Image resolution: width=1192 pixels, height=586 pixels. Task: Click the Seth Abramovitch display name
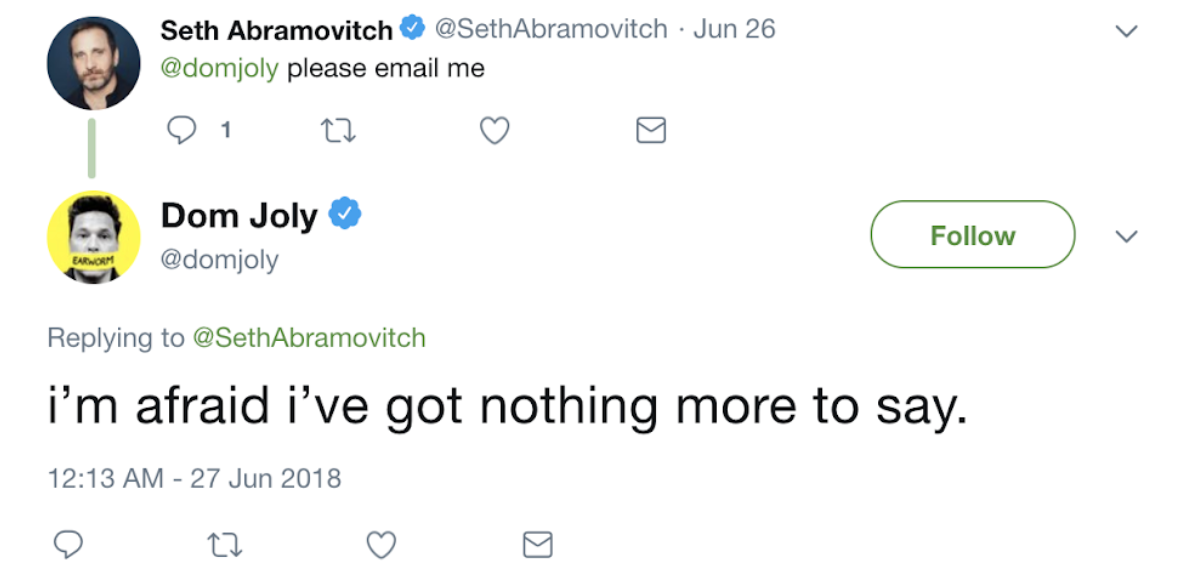click(x=276, y=30)
